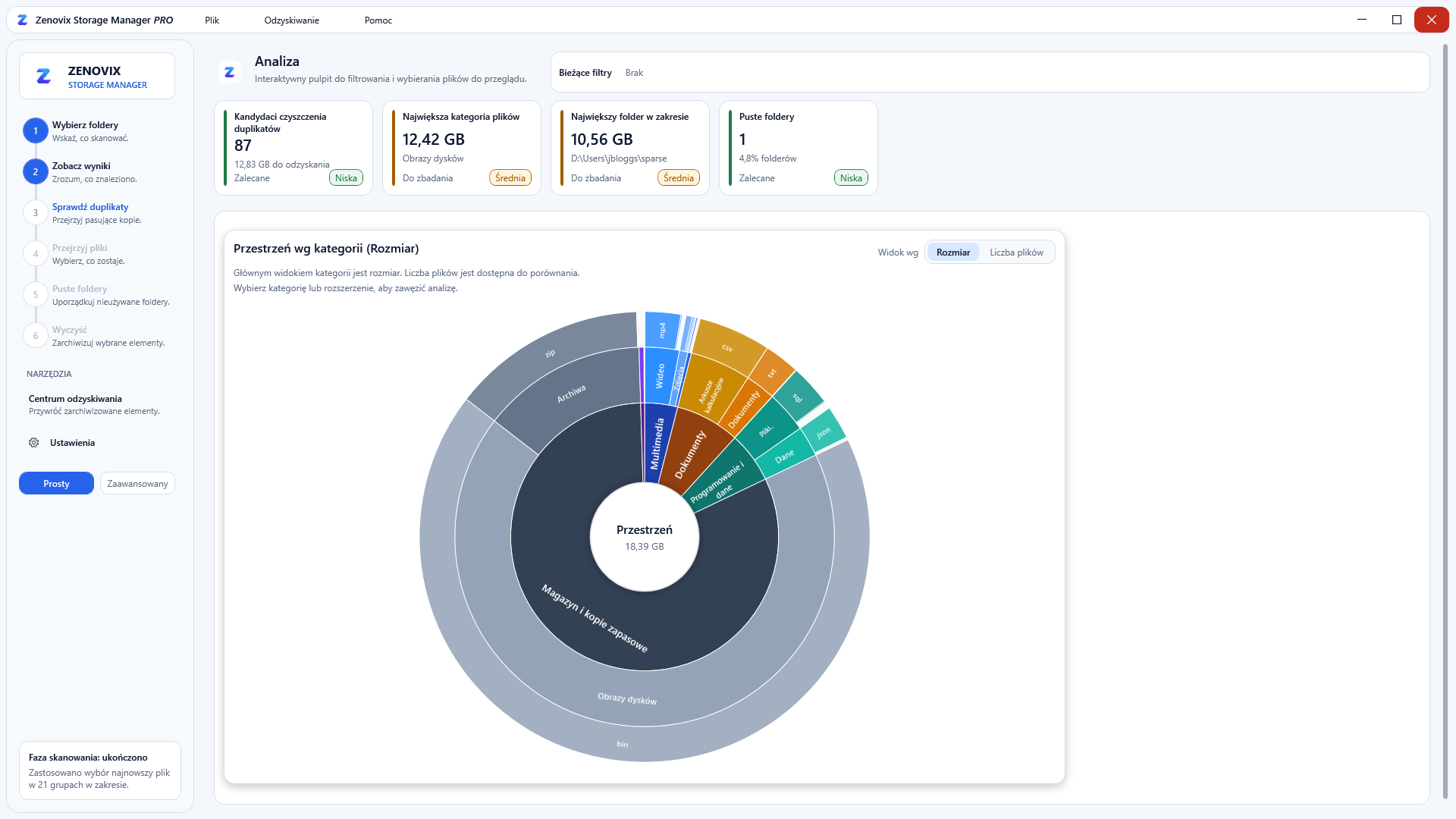Switch the chart view to Liczba plików
This screenshot has width=1456, height=819.
tap(1016, 253)
